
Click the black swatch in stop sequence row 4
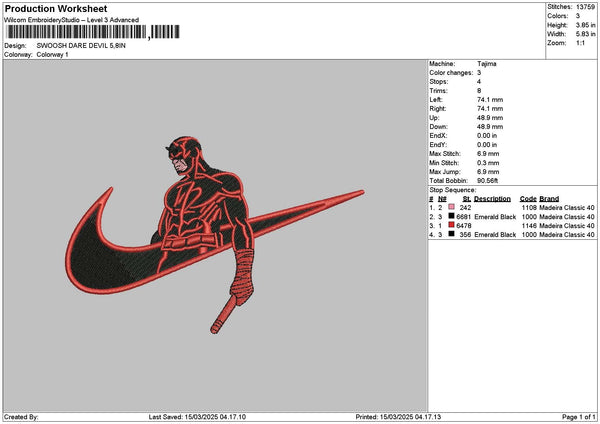(452, 234)
